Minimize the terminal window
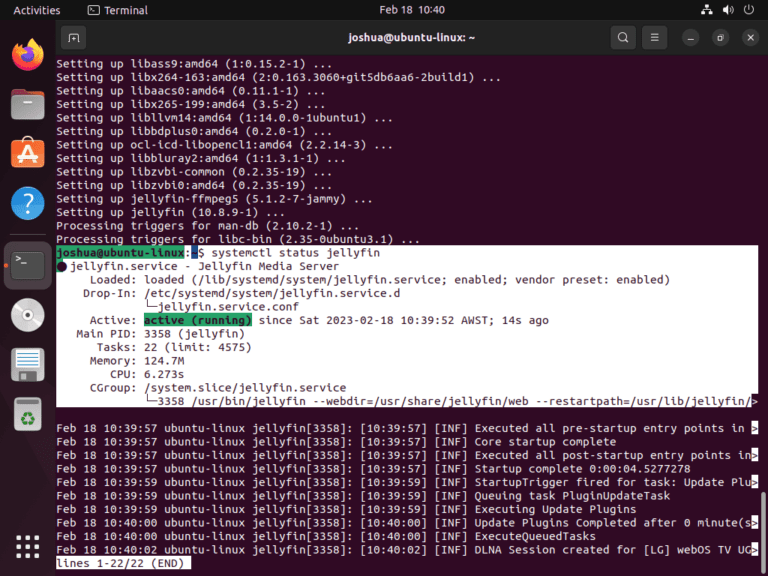This screenshot has width=768, height=576. (x=691, y=38)
